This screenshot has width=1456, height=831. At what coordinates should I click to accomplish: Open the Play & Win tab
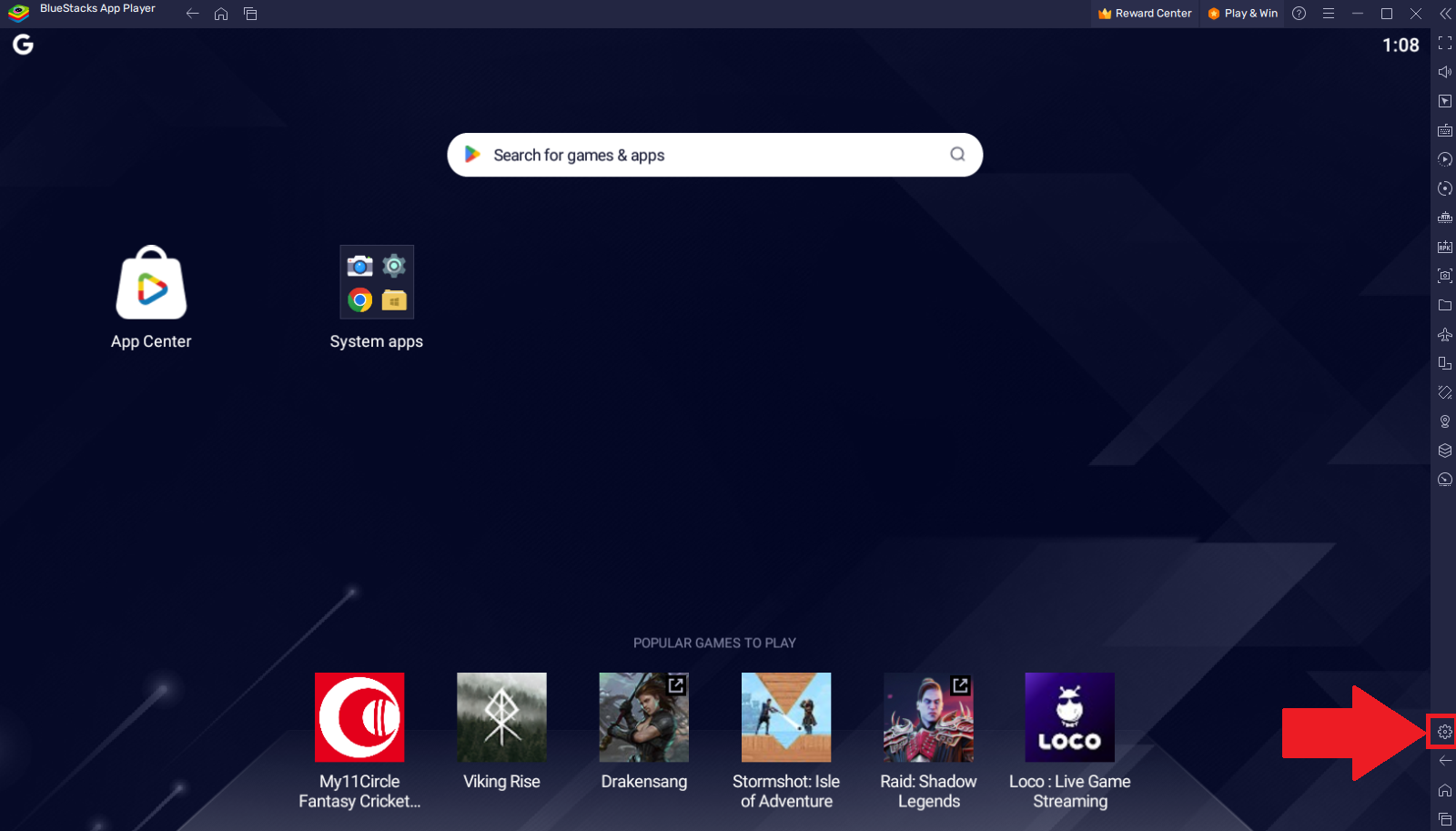click(x=1242, y=14)
